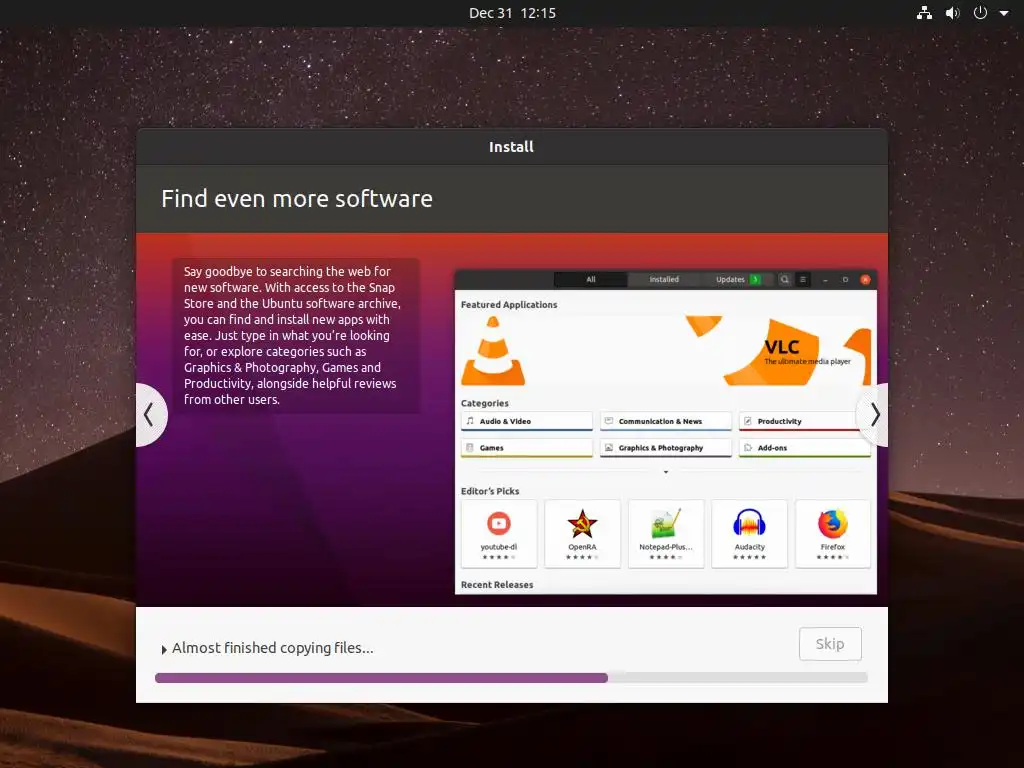Open the hamburger menu icon in software preview
The height and width of the screenshot is (768, 1024).
pyautogui.click(x=803, y=280)
